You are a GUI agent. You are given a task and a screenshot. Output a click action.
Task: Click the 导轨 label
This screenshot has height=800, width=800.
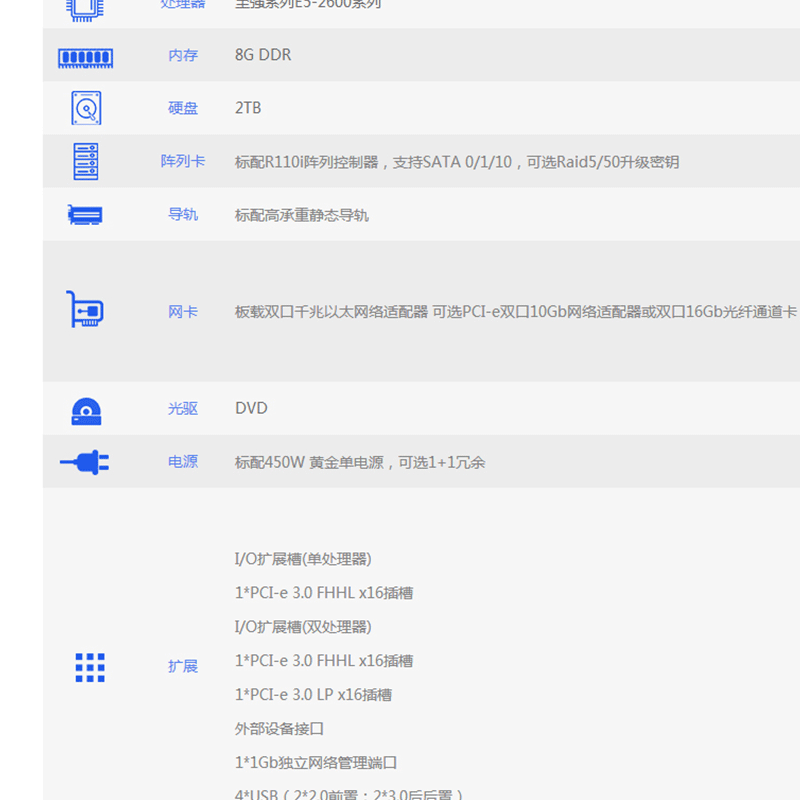pyautogui.click(x=183, y=215)
